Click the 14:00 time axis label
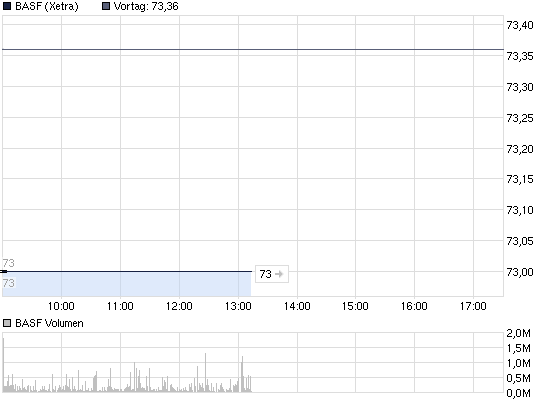 pyautogui.click(x=297, y=306)
